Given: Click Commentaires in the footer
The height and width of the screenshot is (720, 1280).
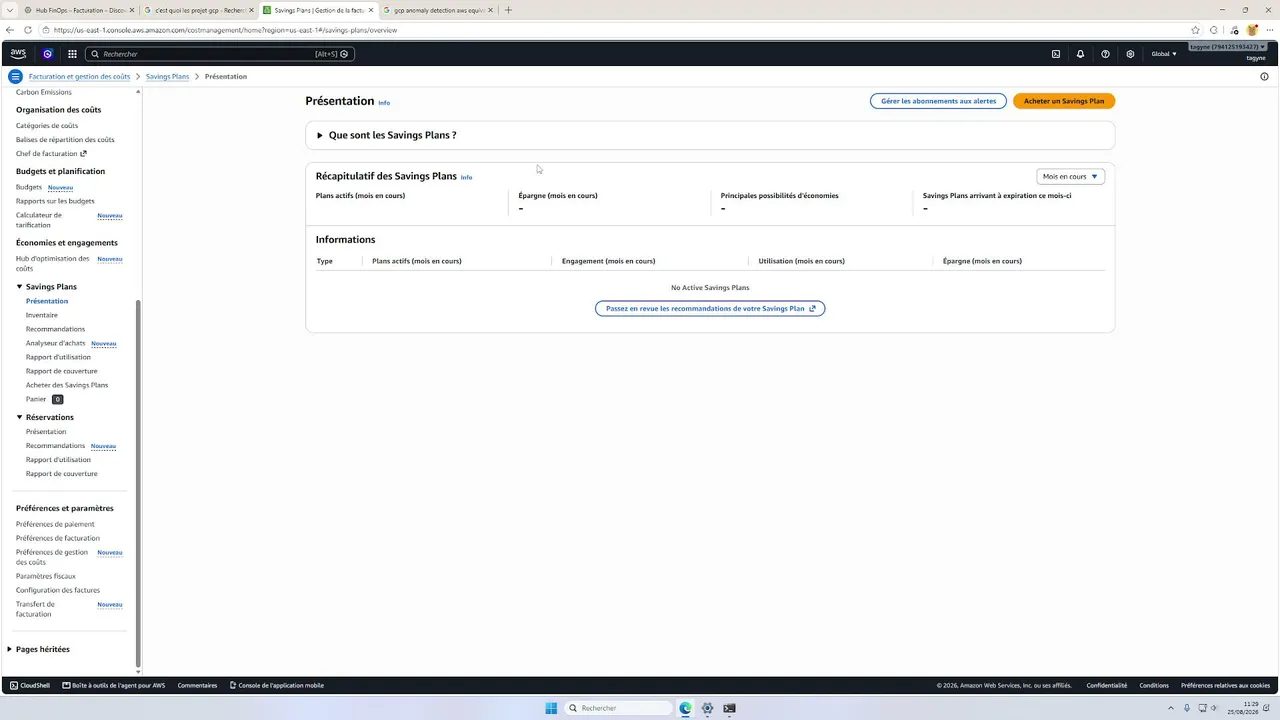Looking at the screenshot, I should click(x=197, y=685).
